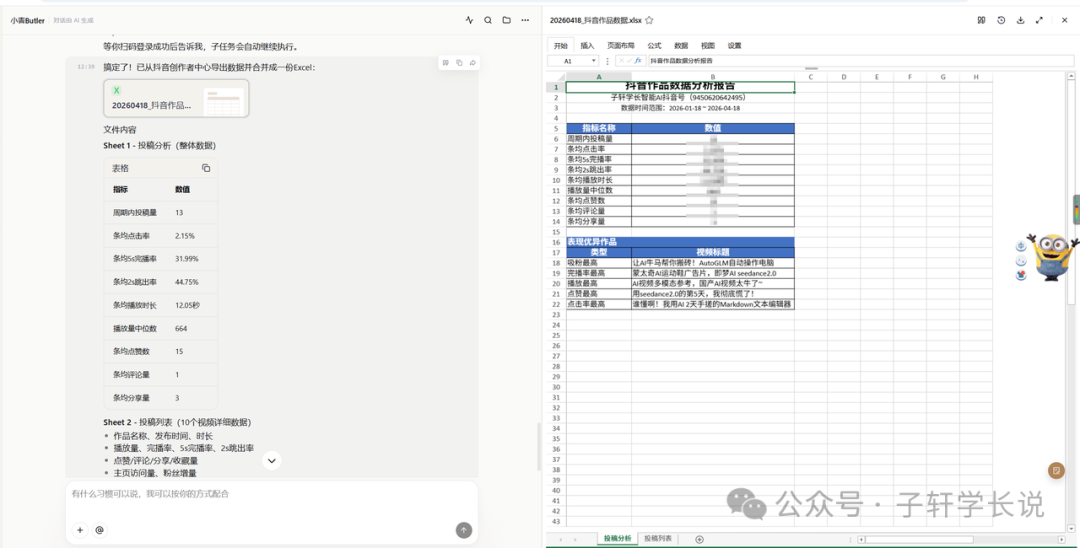Click the 条均点击率 row in chat table
Image resolution: width=1080 pixels, height=548 pixels.
coord(161,235)
